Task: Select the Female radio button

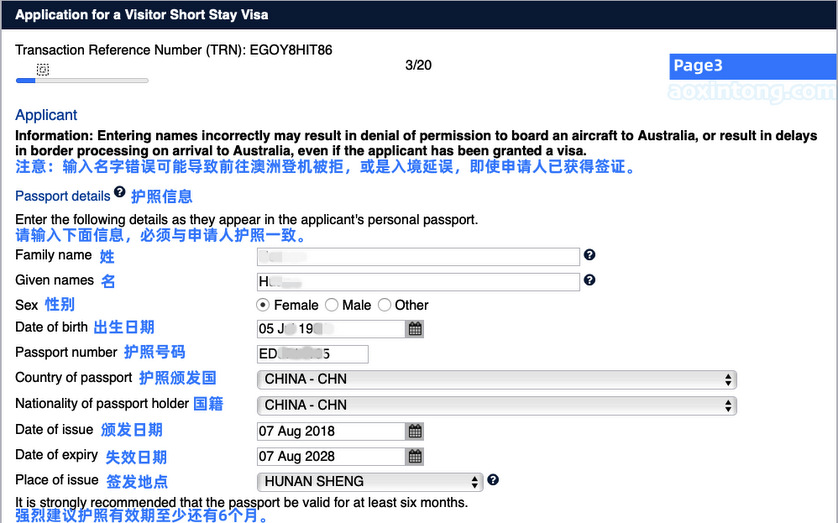Action: click(264, 305)
